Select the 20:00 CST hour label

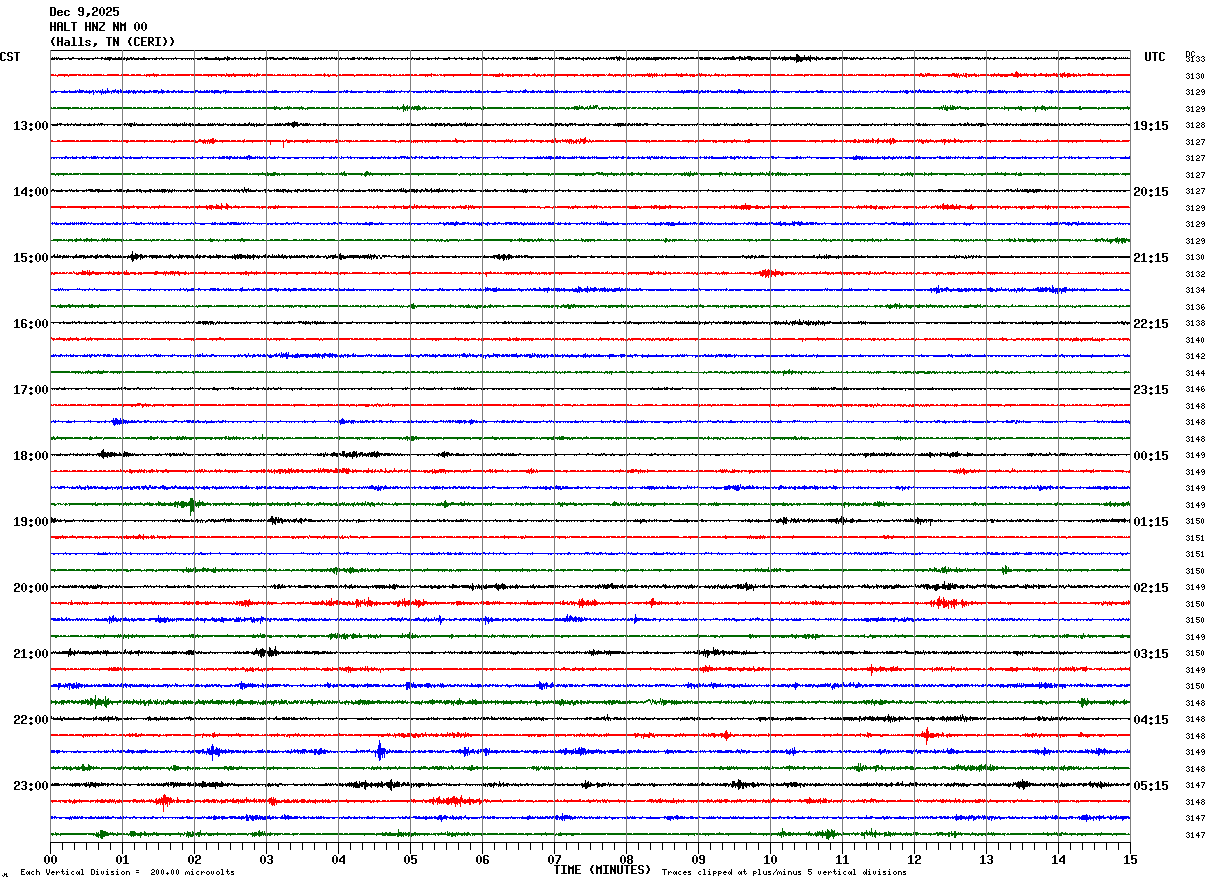coord(30,588)
